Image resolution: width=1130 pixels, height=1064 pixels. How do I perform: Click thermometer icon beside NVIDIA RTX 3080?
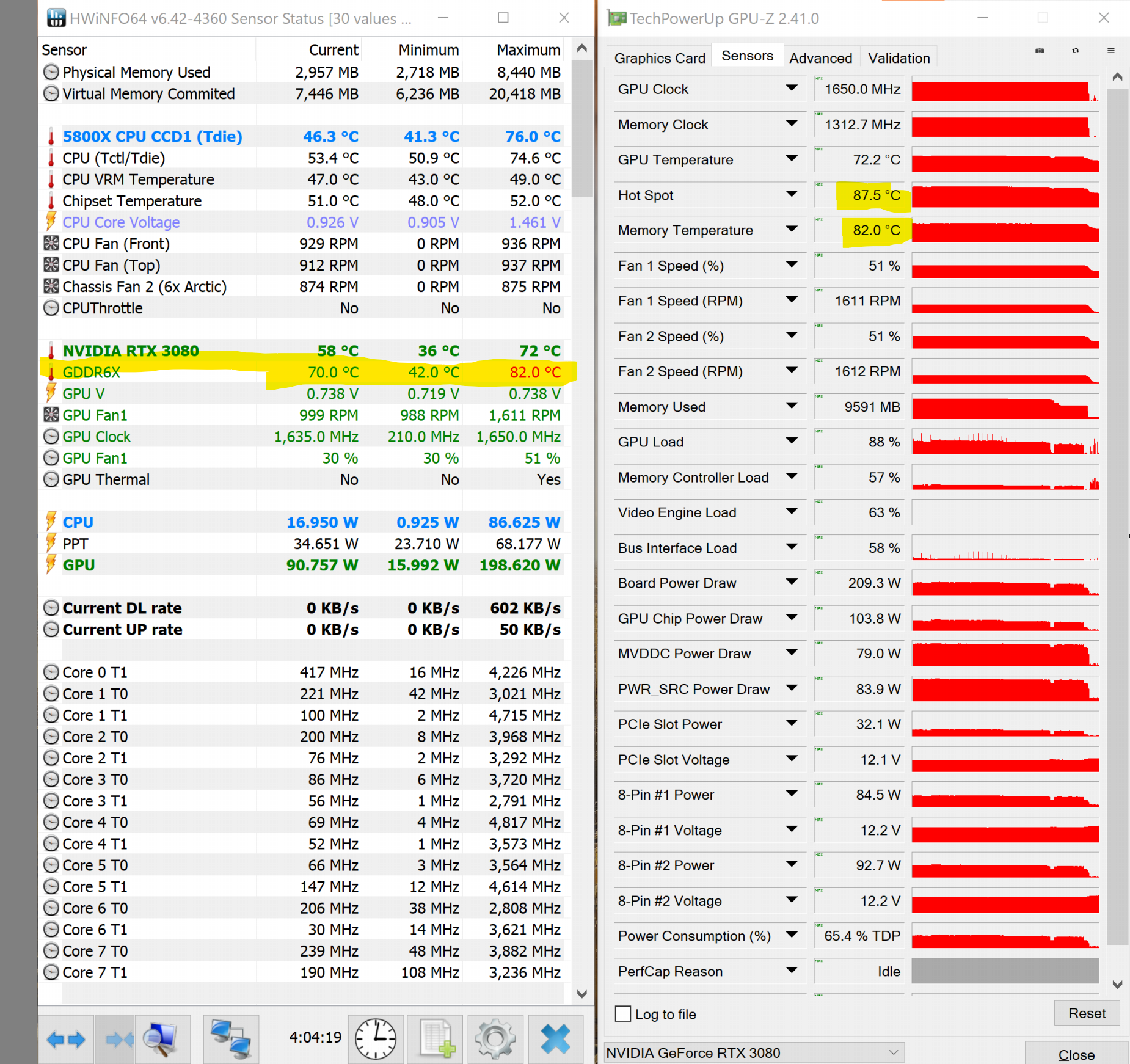pos(51,351)
